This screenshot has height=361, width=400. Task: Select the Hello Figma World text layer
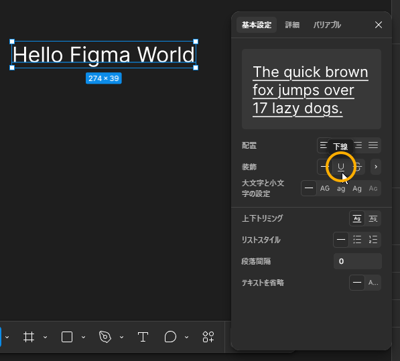tap(104, 55)
